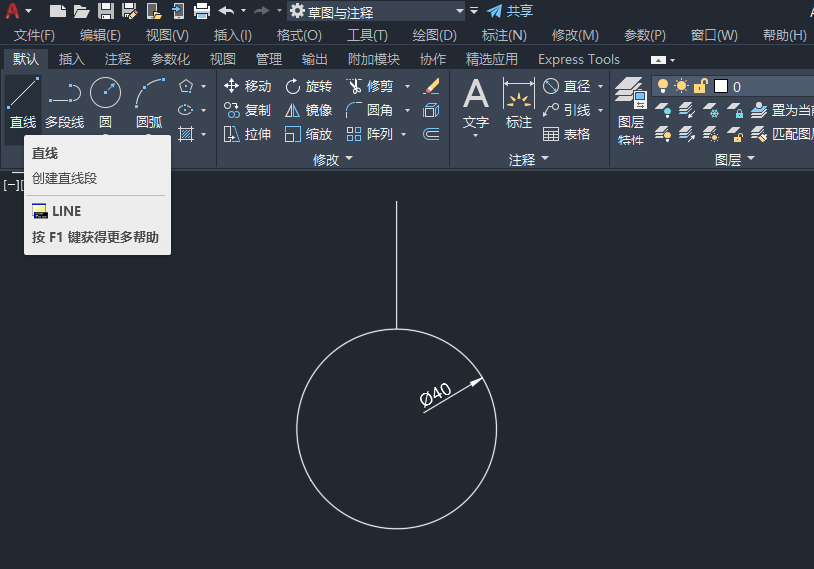Image resolution: width=814 pixels, height=569 pixels.
Task: Click the Erase tool icon
Action: (431, 86)
